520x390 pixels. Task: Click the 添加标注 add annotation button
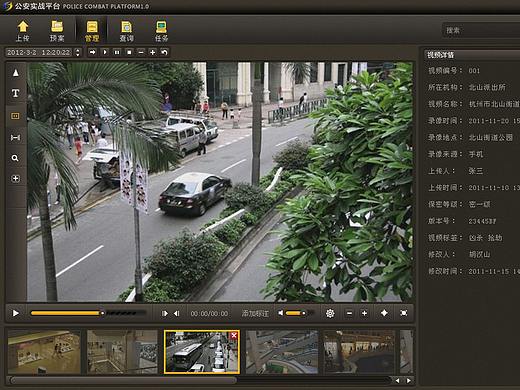255,313
